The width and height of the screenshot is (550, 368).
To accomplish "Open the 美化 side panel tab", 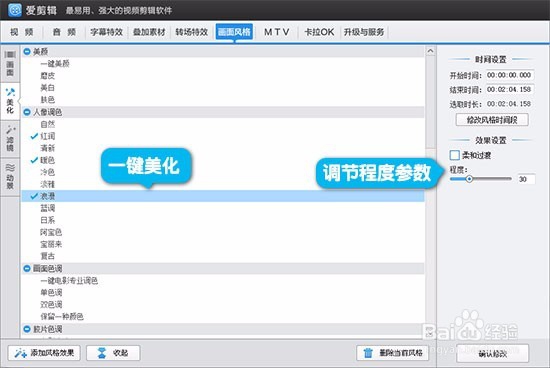I will (x=10, y=101).
